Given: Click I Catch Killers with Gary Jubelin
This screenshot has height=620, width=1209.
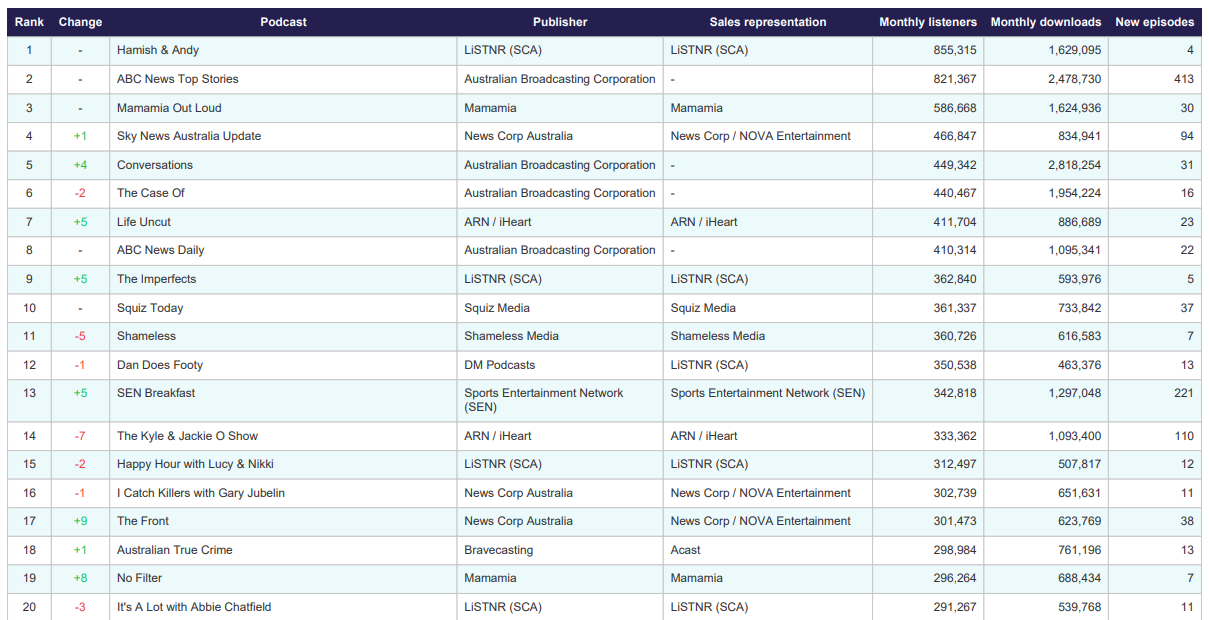Looking at the screenshot, I should tap(200, 493).
